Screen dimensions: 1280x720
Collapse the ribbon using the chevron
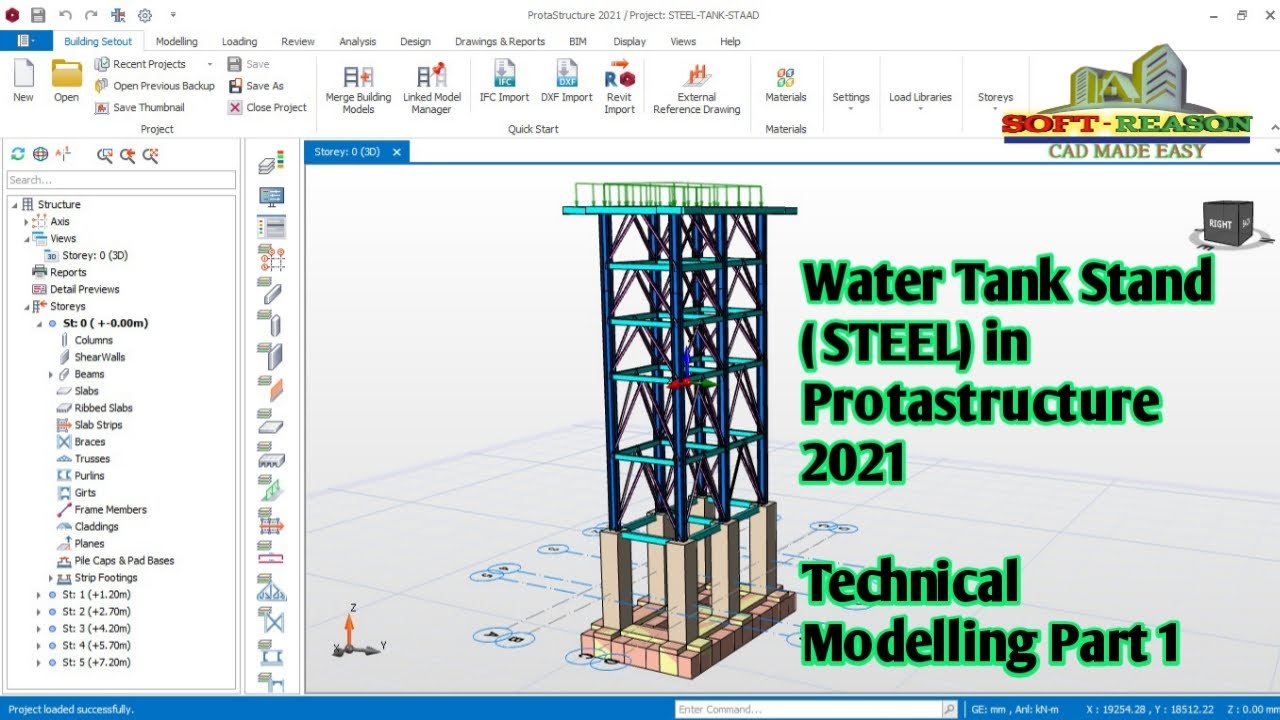[x=1275, y=128]
